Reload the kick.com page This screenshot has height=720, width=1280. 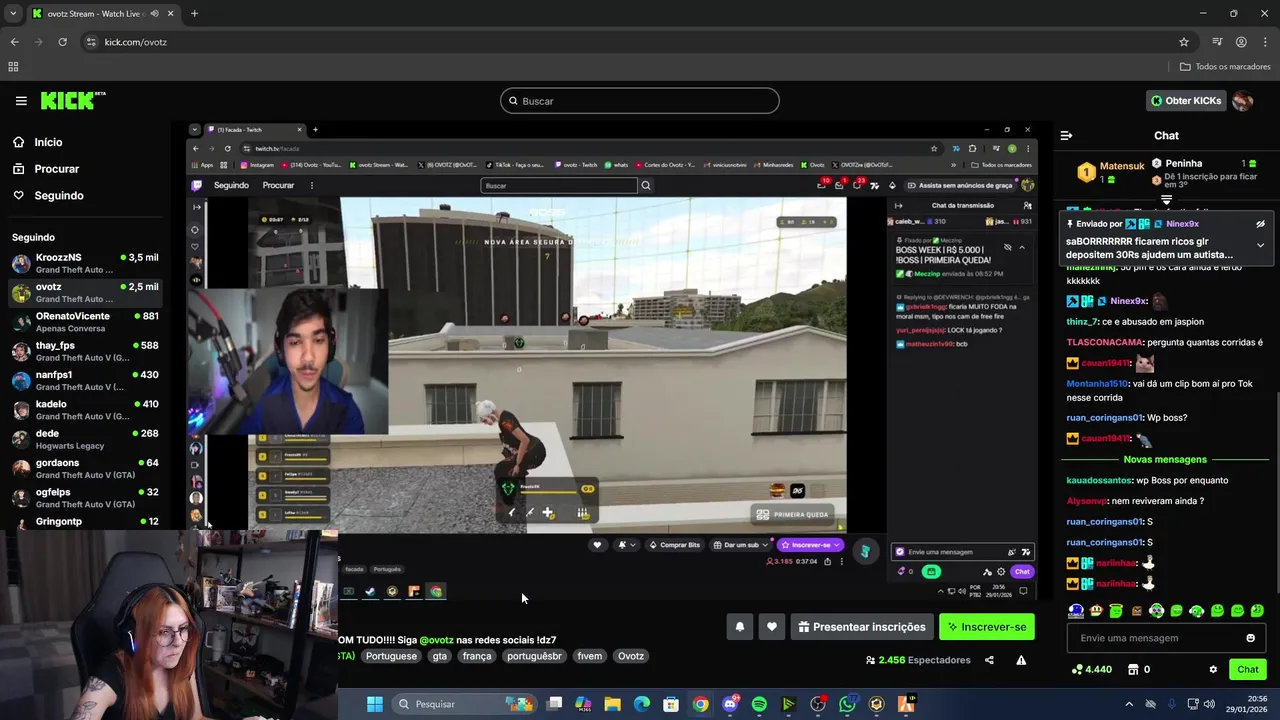pos(62,42)
